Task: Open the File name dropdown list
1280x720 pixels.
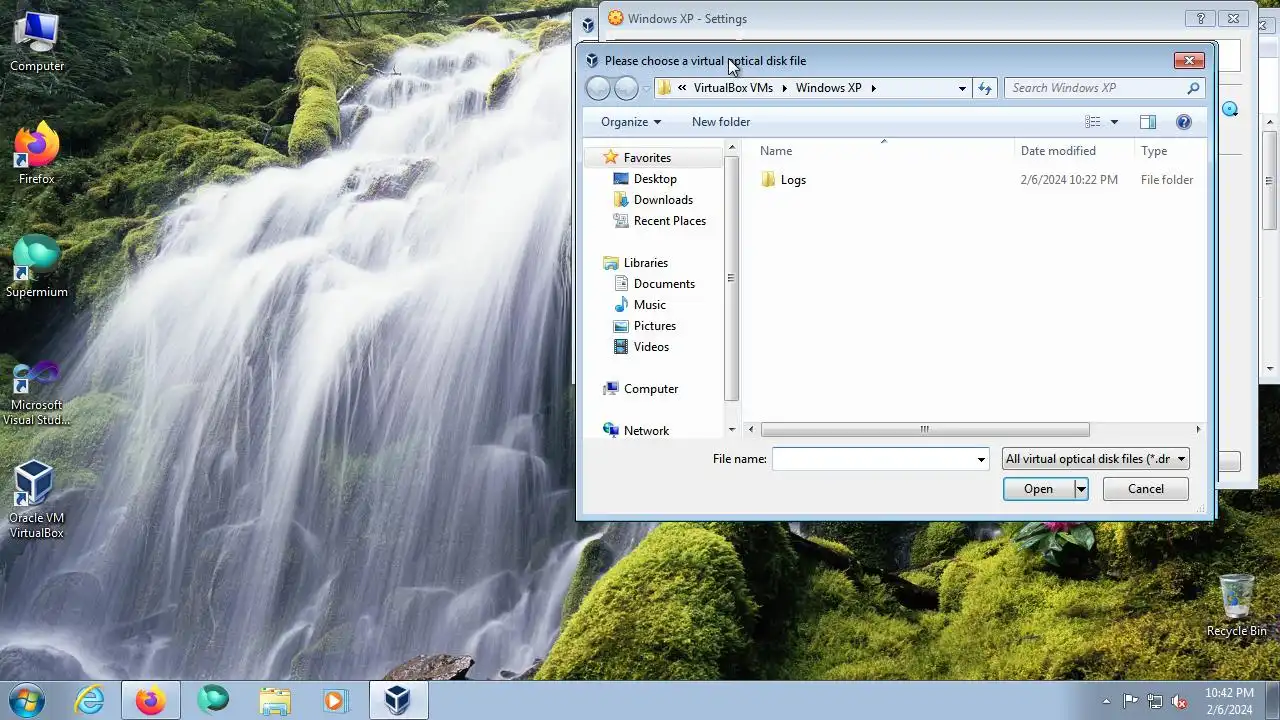Action: 981,459
